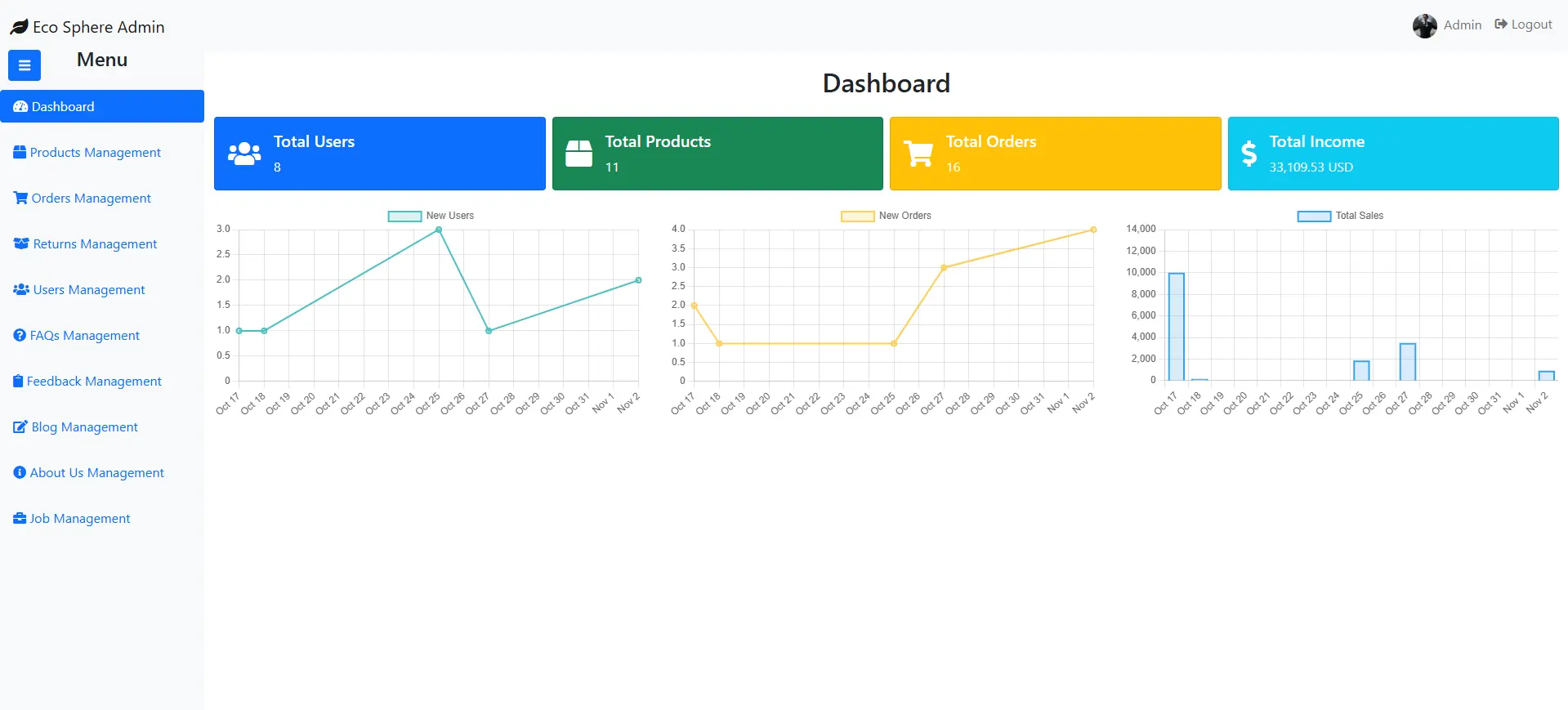Click the Total Sales legend label

point(1359,216)
